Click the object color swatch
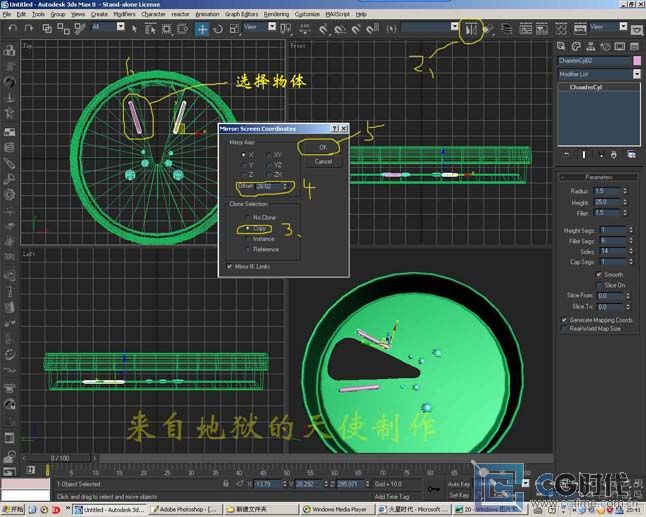The width and height of the screenshot is (646, 517). tap(637, 61)
